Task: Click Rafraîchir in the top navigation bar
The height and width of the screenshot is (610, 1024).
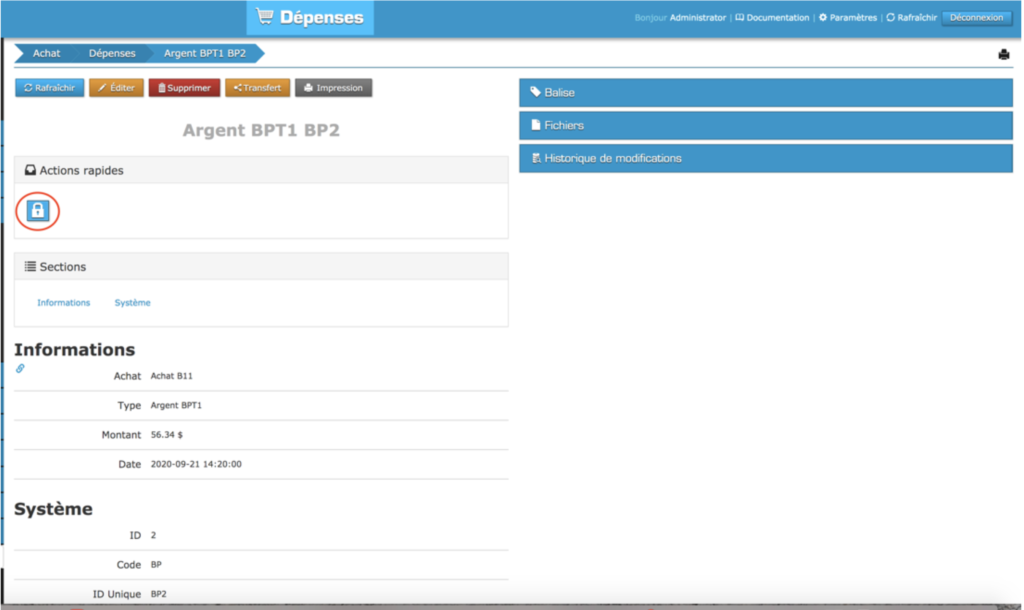Action: [x=911, y=18]
